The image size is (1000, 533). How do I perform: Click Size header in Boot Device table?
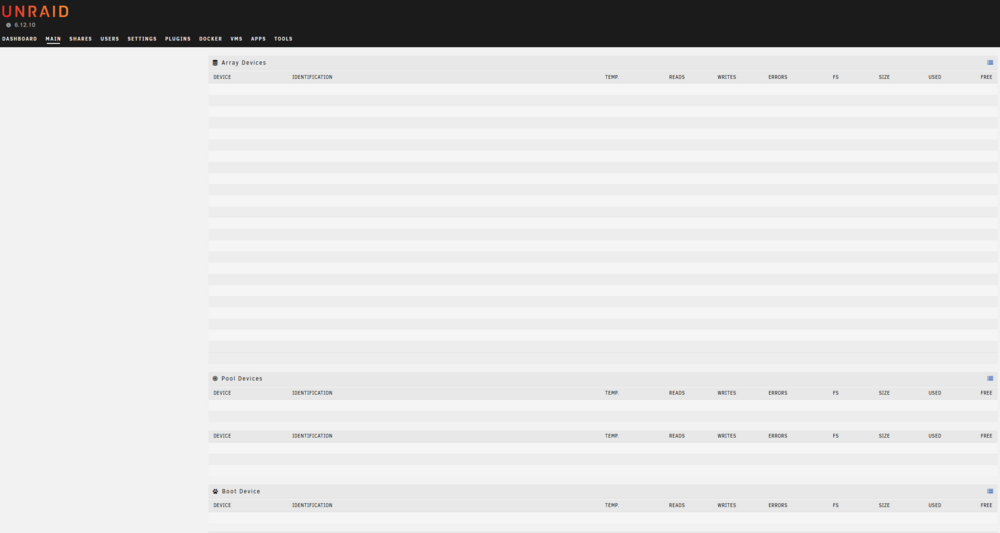click(884, 505)
